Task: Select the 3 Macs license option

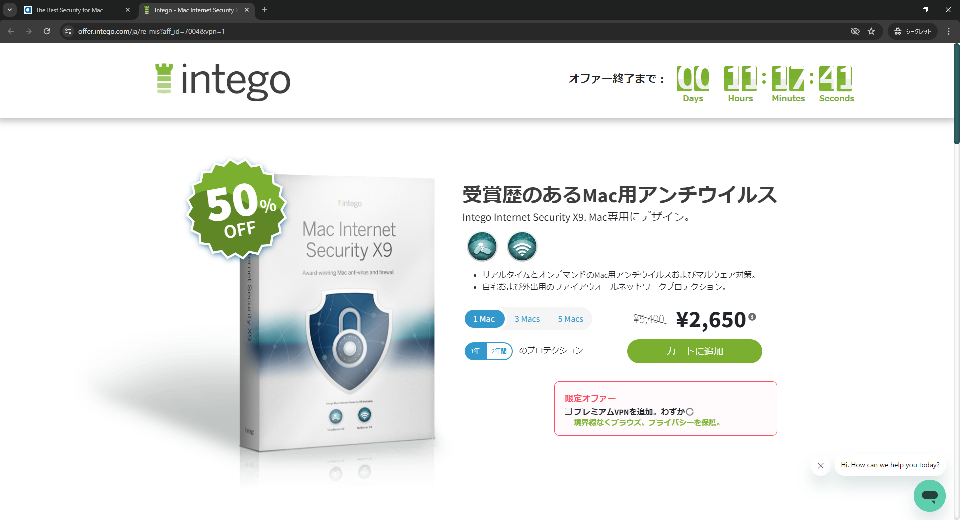Action: pos(527,319)
